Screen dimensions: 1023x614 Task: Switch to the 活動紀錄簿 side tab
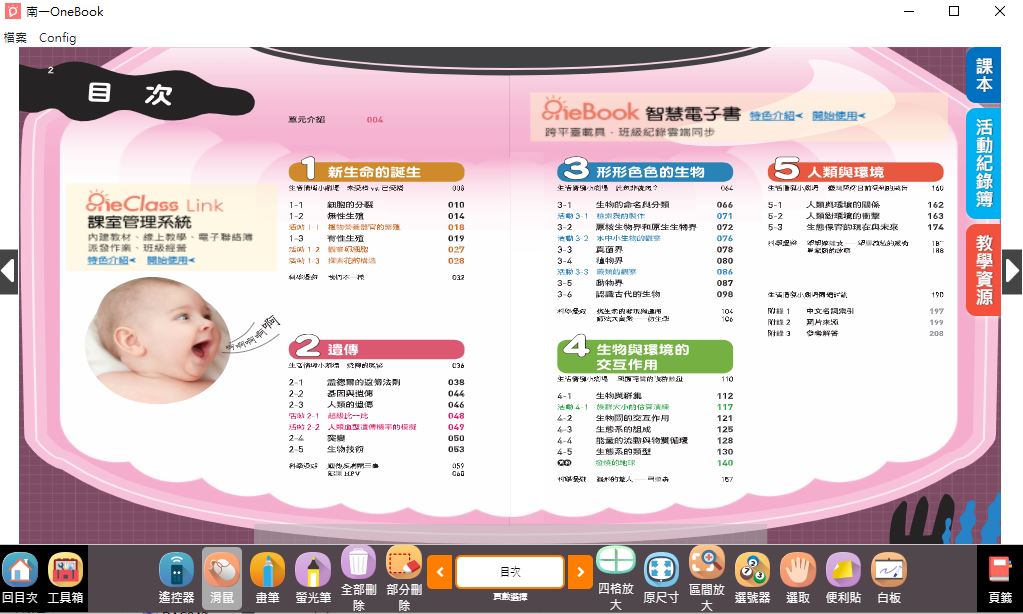tap(984, 163)
